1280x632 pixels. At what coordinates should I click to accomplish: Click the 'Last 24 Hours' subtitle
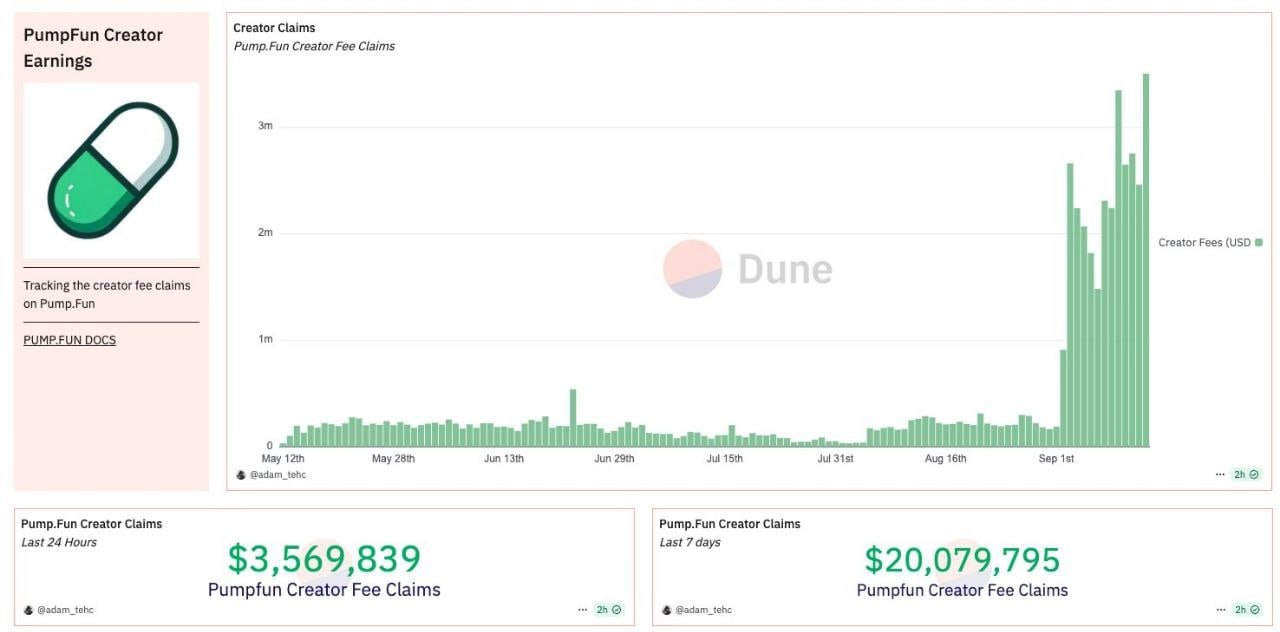coord(59,542)
